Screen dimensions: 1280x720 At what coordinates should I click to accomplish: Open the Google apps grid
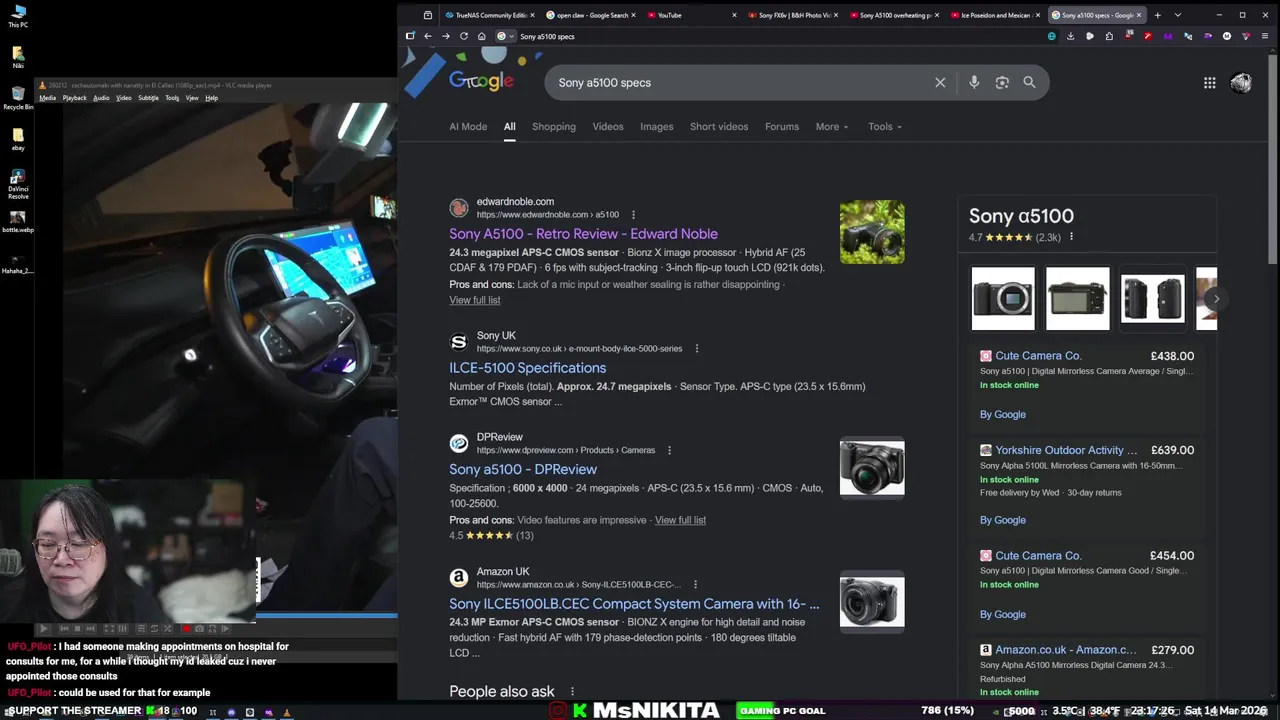(1209, 83)
